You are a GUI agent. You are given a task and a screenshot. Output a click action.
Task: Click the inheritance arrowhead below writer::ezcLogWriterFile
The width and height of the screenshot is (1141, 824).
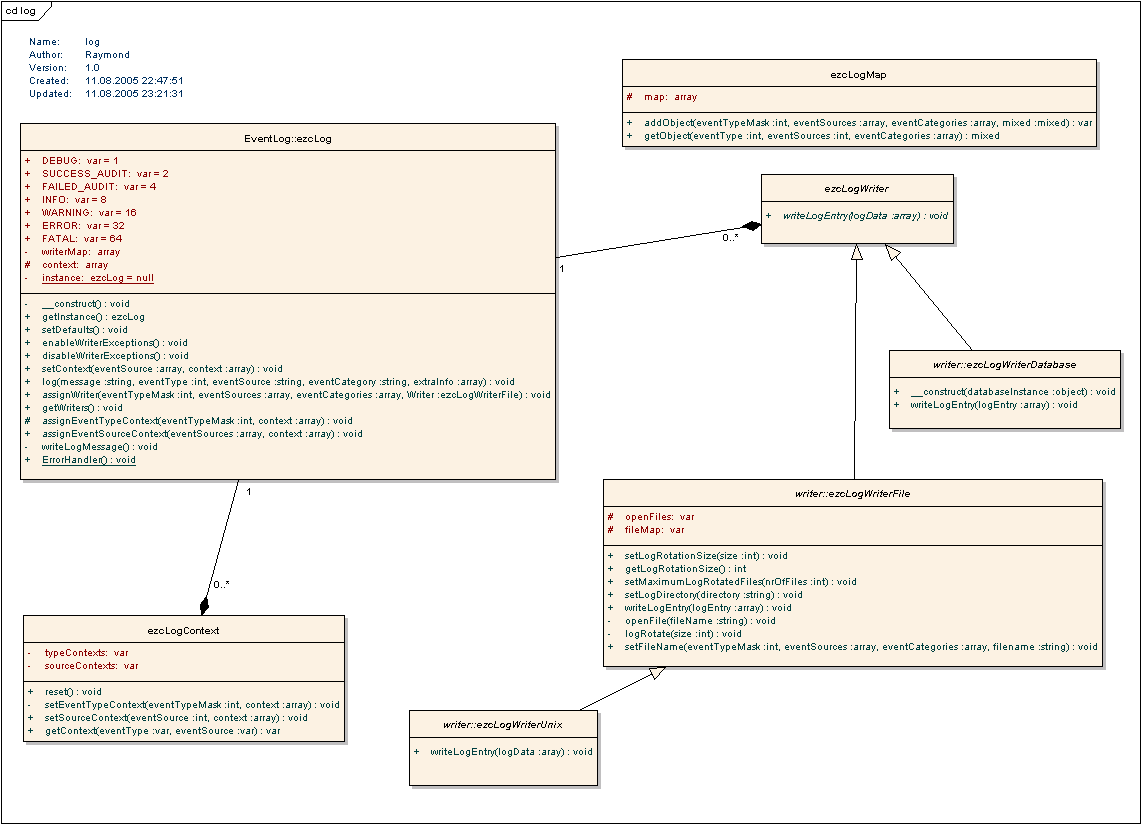coord(656,674)
